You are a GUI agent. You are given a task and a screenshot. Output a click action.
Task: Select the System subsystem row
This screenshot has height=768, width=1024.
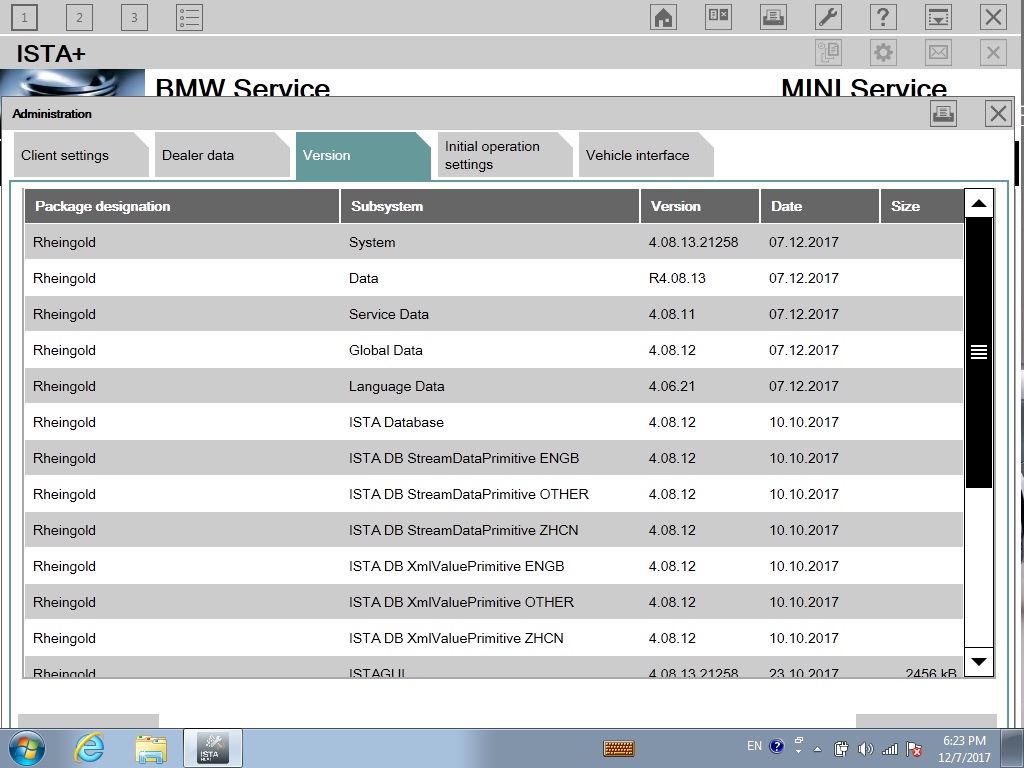point(494,242)
